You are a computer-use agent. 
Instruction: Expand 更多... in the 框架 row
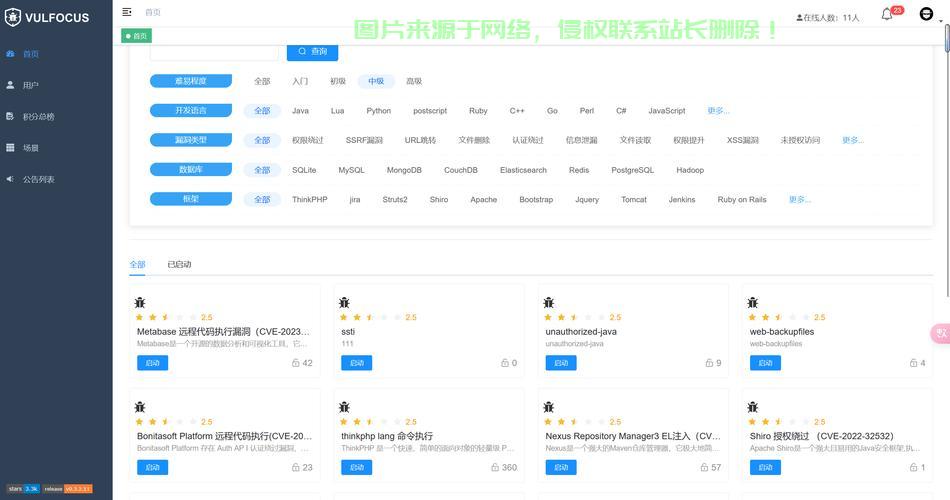click(x=800, y=199)
